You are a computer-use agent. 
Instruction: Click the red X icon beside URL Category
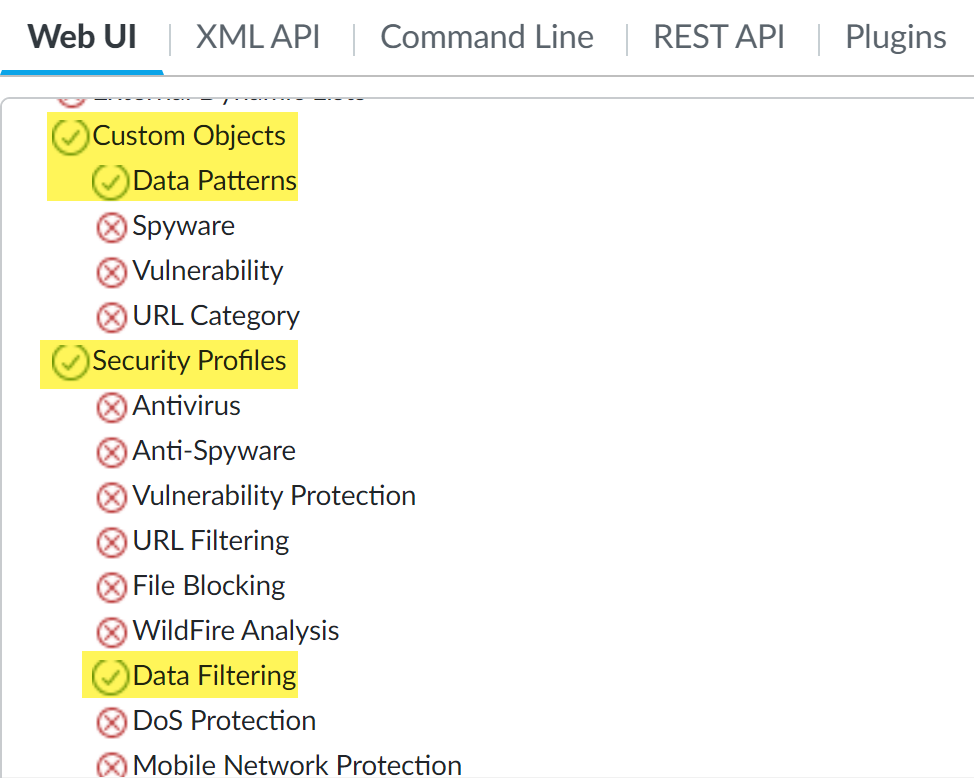(x=111, y=317)
